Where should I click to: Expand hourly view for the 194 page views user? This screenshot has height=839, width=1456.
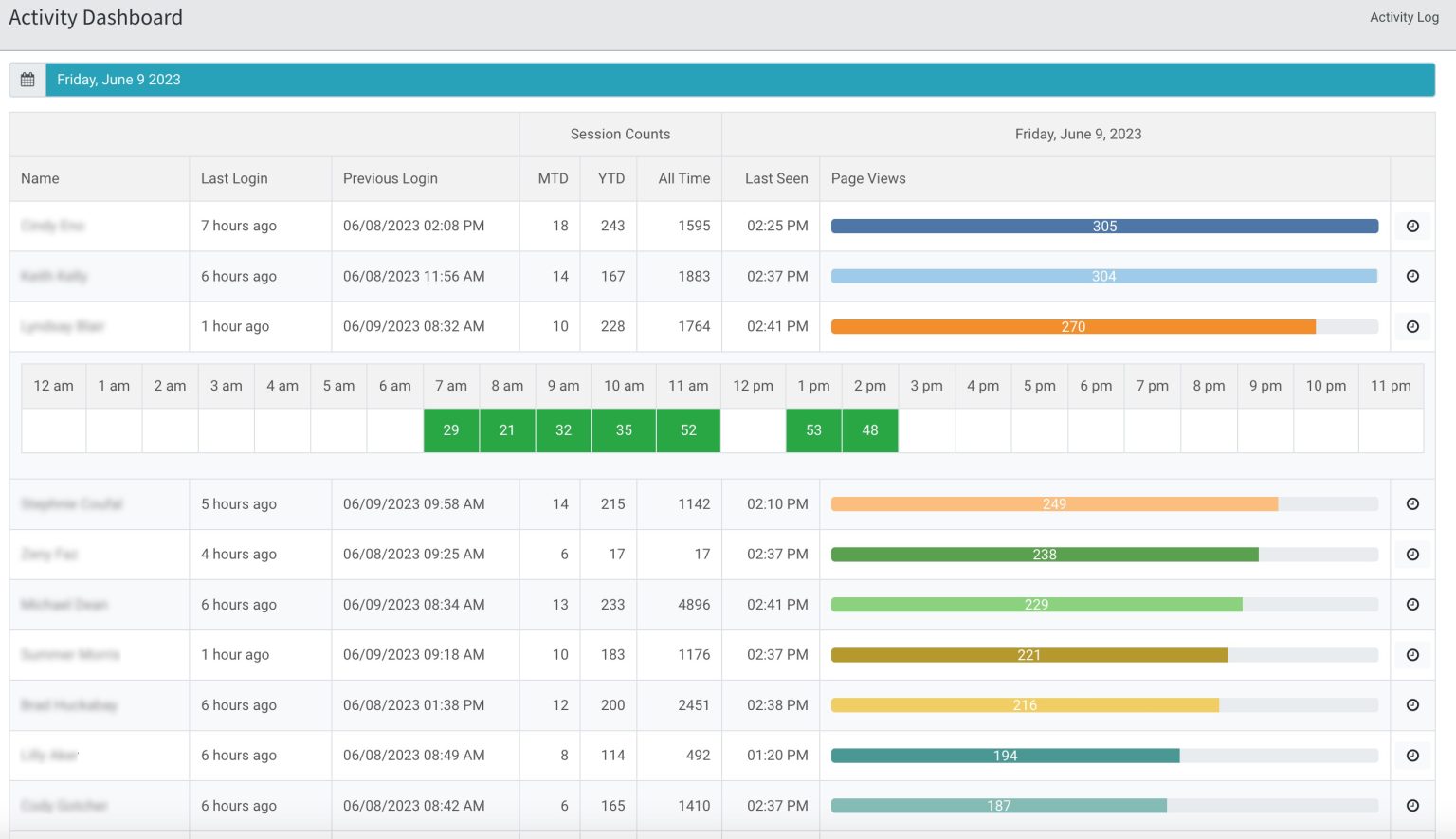point(1412,755)
